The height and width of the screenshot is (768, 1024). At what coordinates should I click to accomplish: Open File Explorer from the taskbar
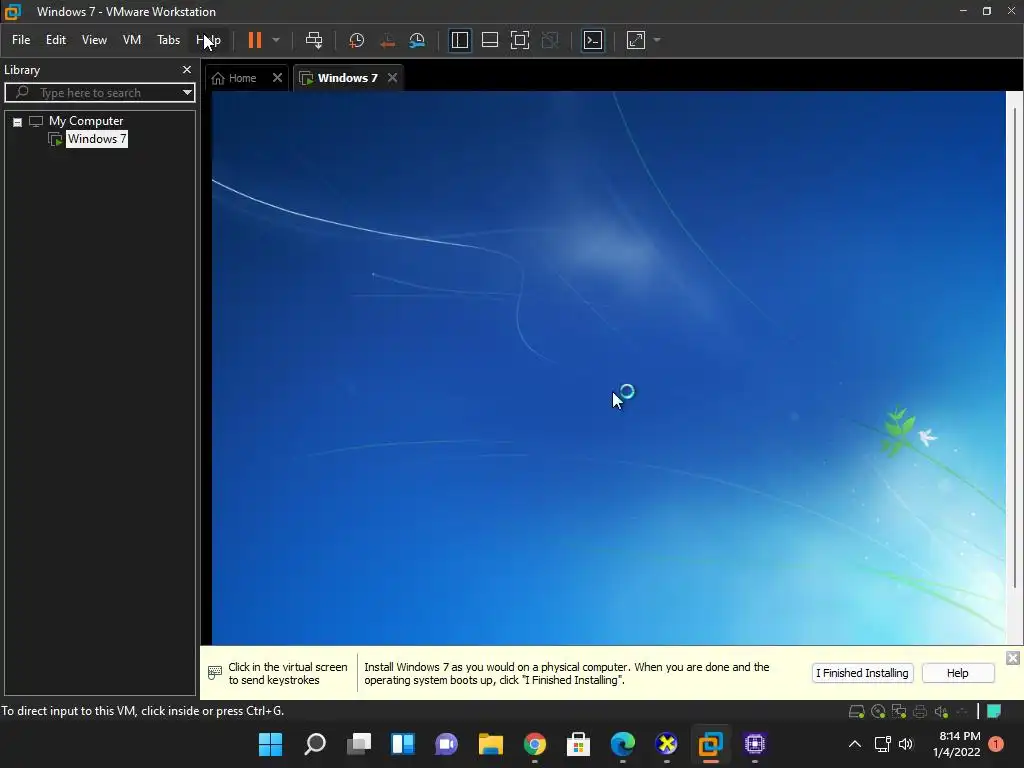pyautogui.click(x=490, y=744)
